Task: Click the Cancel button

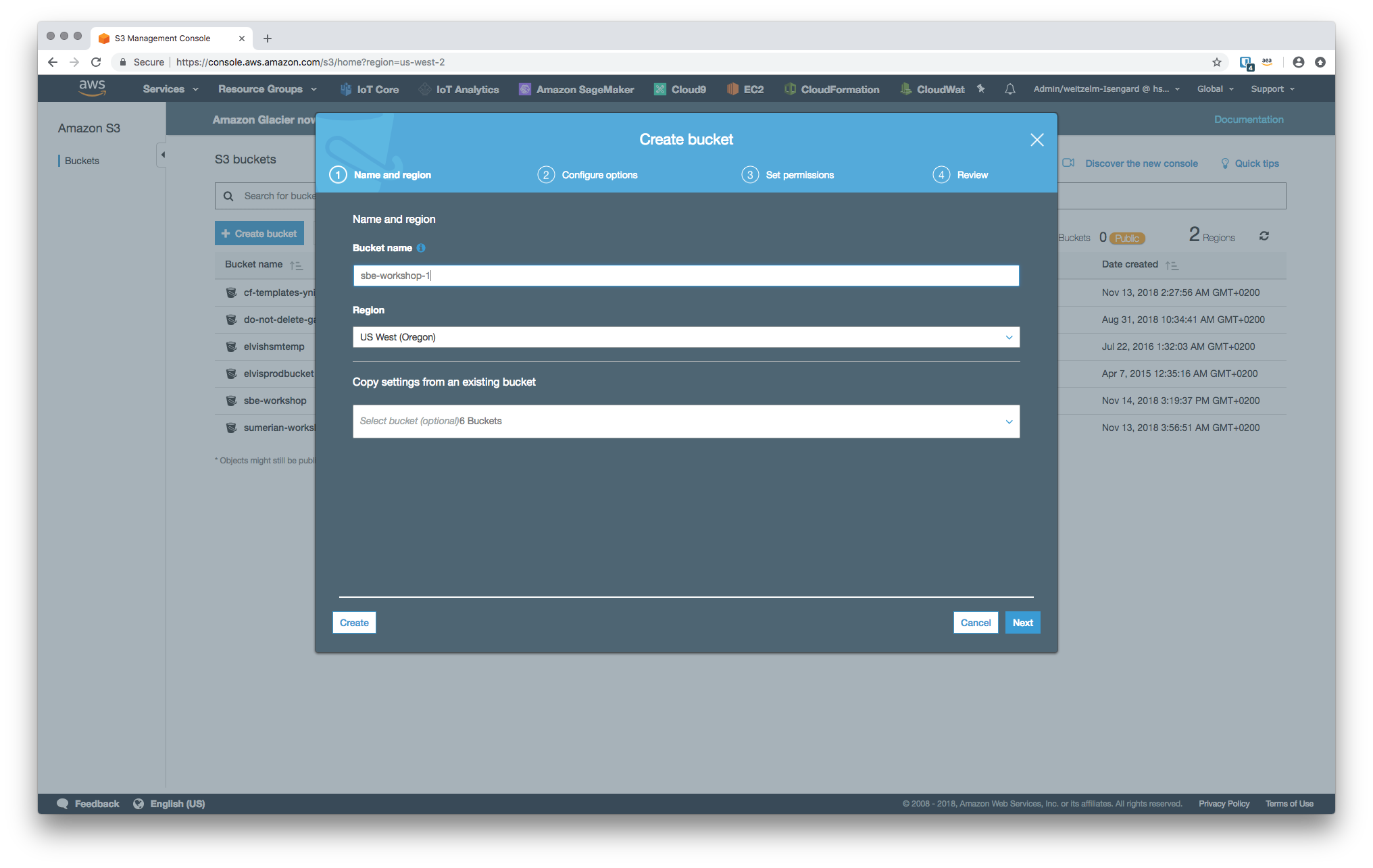Action: pyautogui.click(x=976, y=623)
